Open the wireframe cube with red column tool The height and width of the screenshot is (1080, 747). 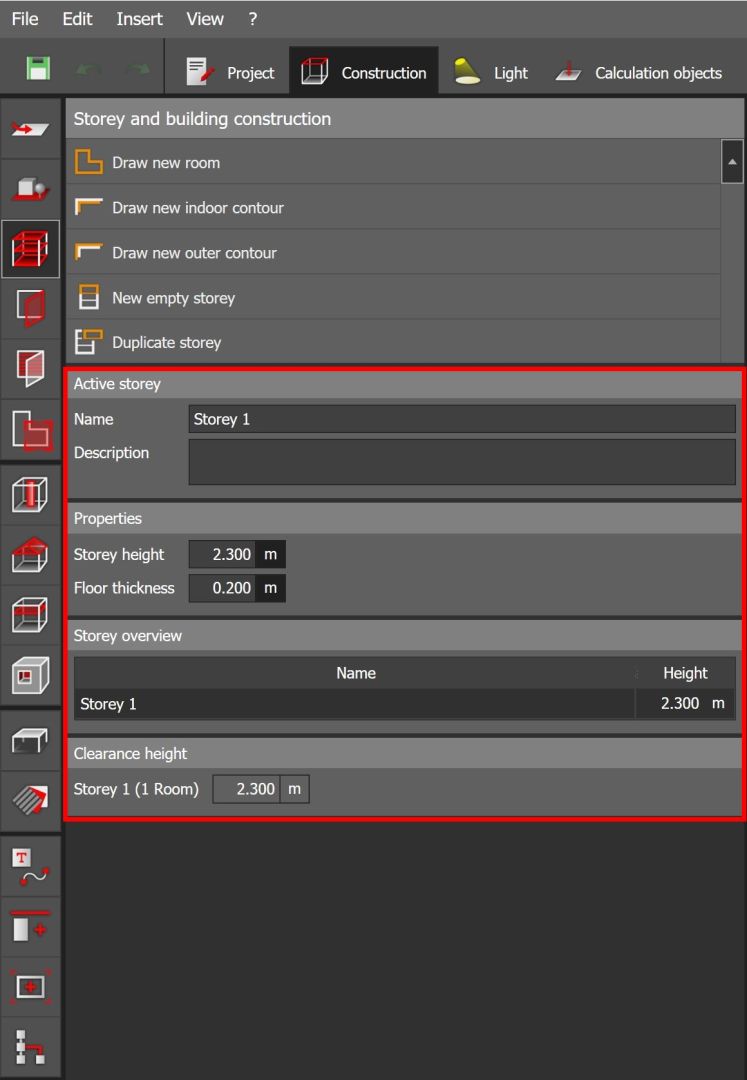[30, 495]
